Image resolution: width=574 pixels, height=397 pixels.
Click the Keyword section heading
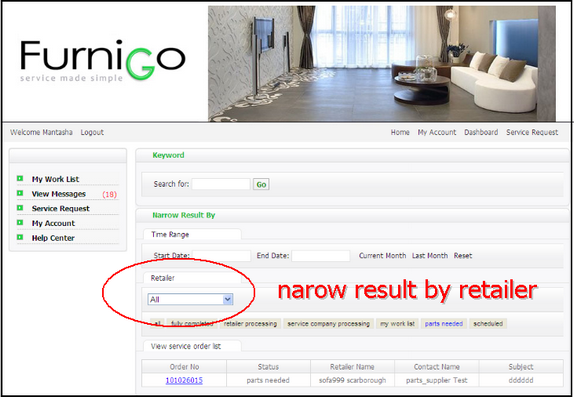coord(168,155)
